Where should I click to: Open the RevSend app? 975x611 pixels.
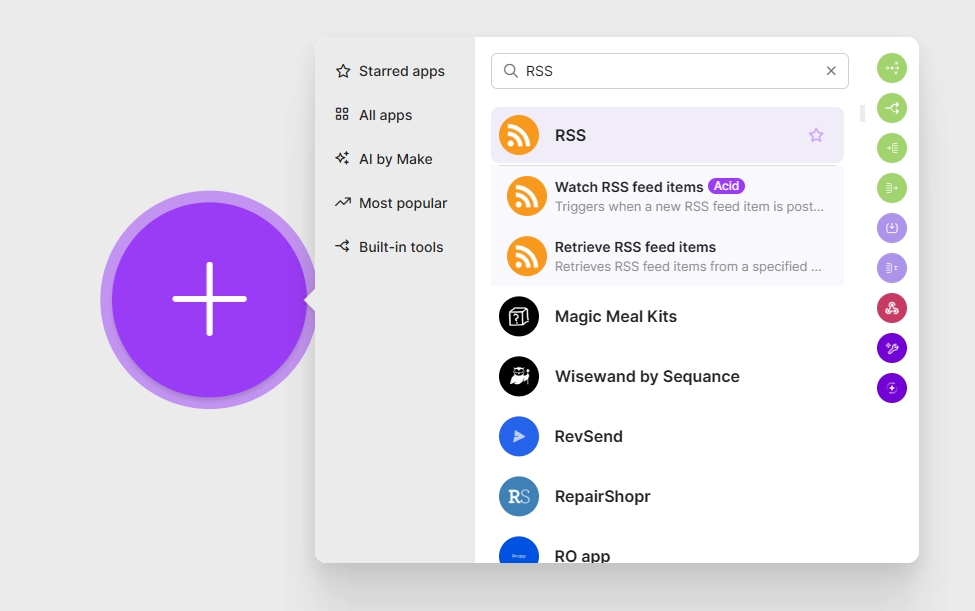click(667, 436)
